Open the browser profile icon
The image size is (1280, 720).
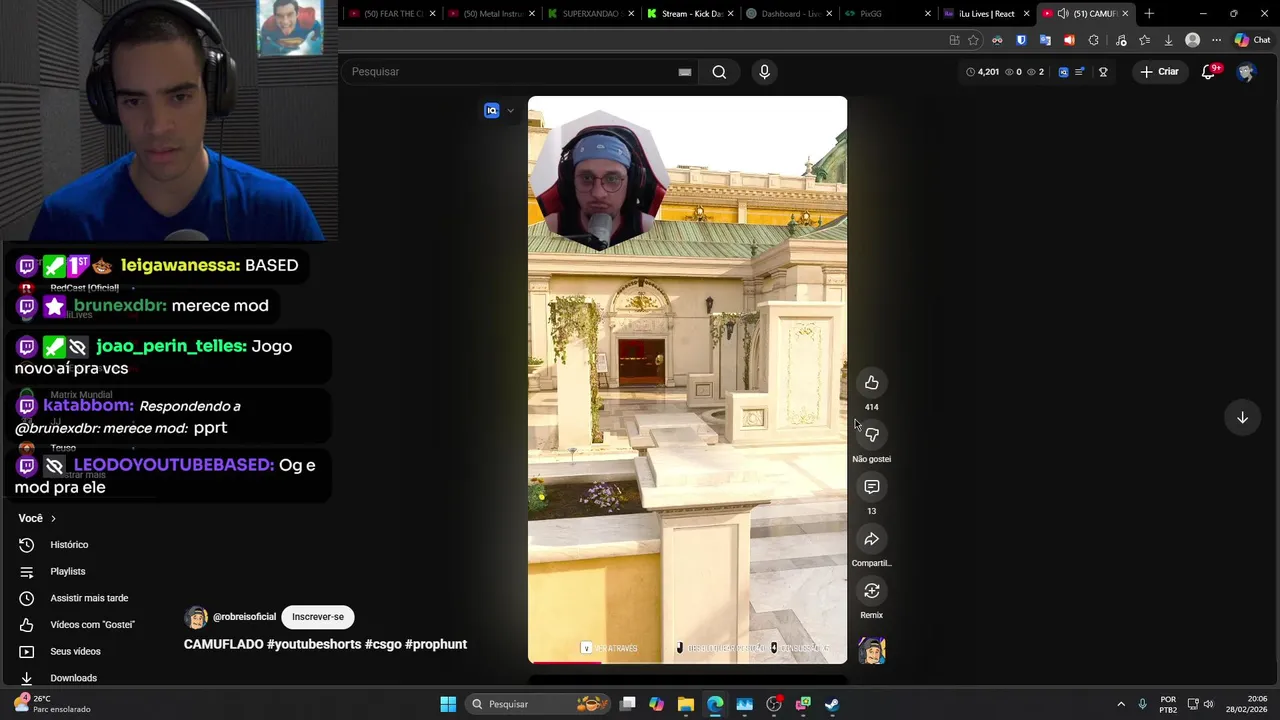[x=1192, y=40]
